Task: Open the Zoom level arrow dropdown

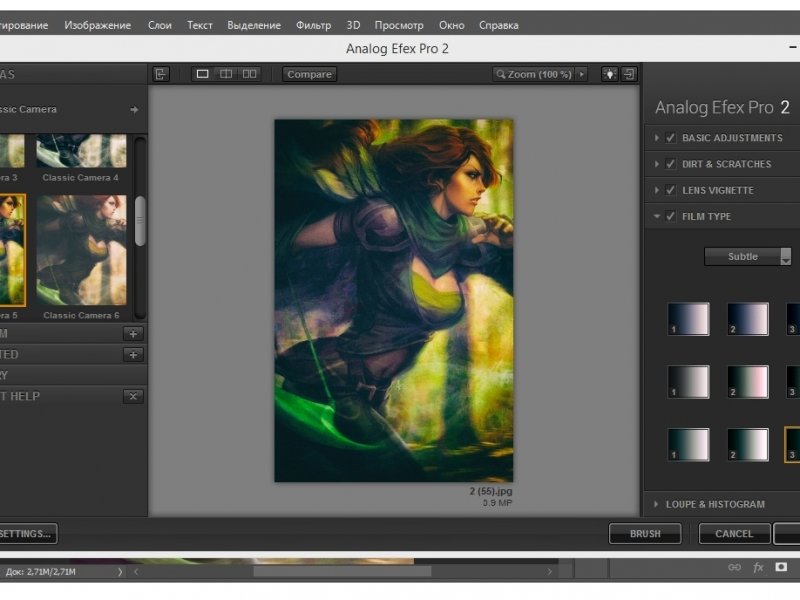Action: 581,74
